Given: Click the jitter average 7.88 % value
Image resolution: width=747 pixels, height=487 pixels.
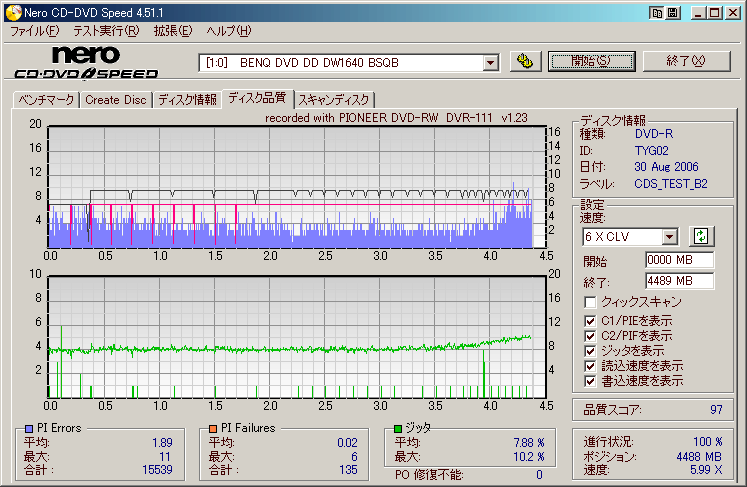Looking at the screenshot, I should coord(529,443).
